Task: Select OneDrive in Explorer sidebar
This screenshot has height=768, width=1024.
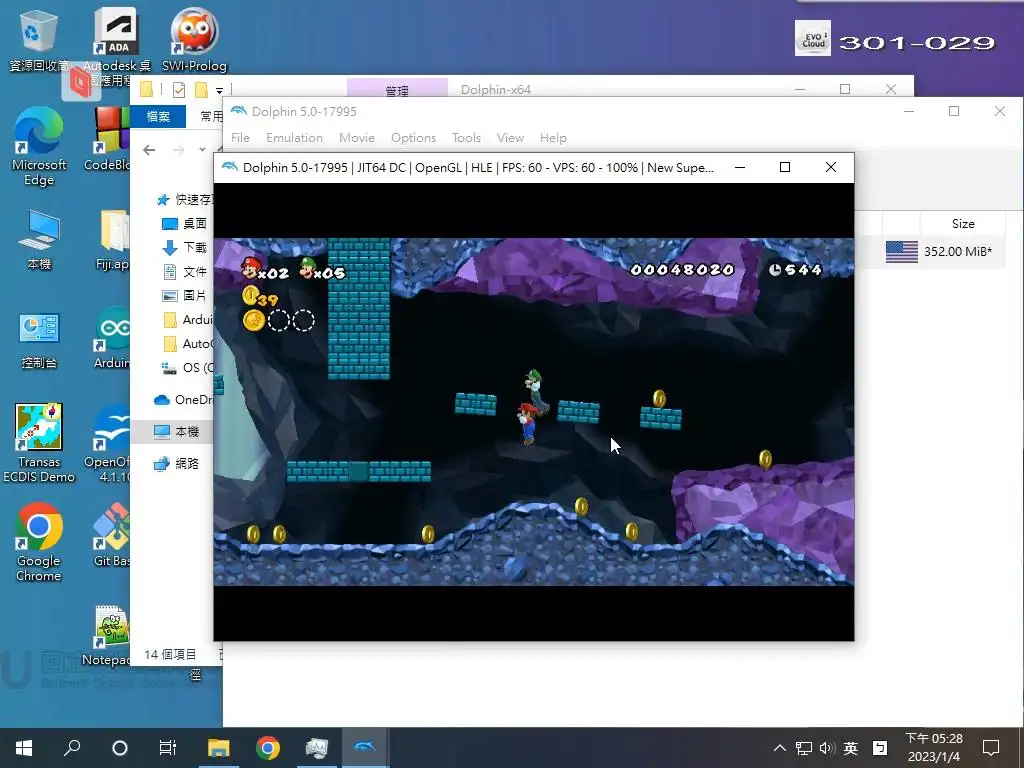Action: [x=183, y=400]
